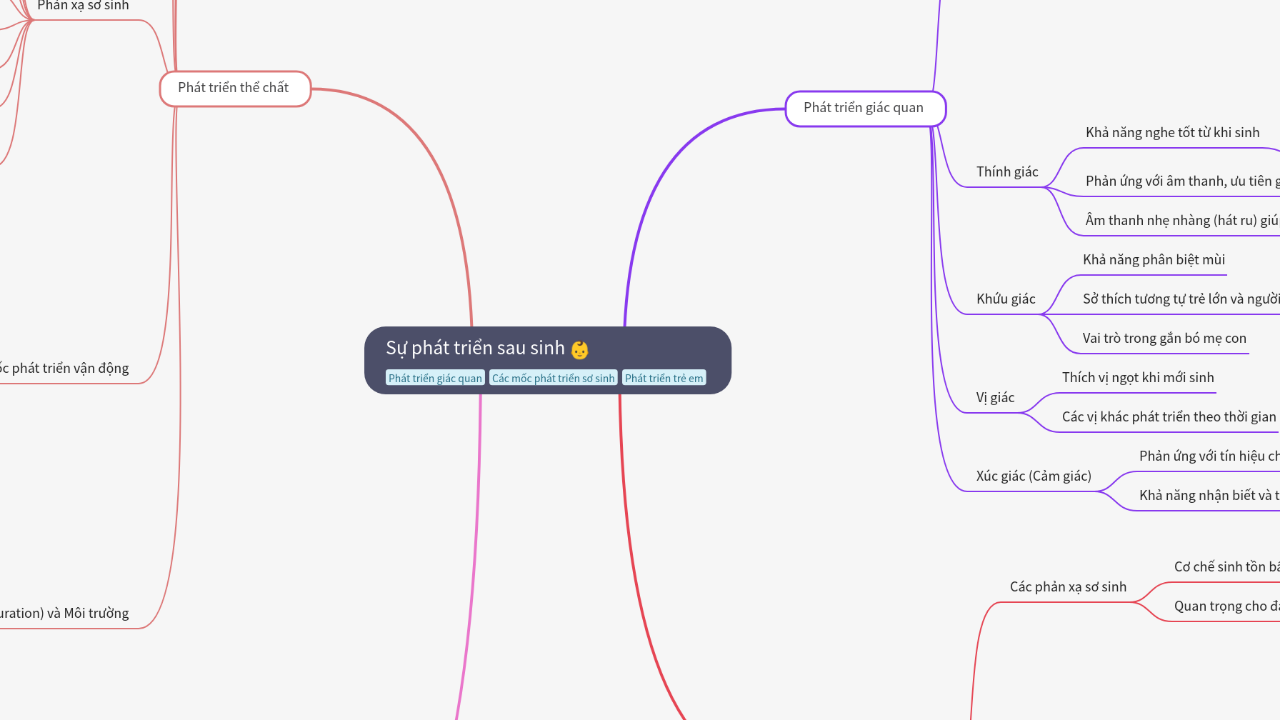Image resolution: width=1280 pixels, height=720 pixels.
Task: Select the node ending in 'và Môi trường'
Action: [x=66, y=613]
